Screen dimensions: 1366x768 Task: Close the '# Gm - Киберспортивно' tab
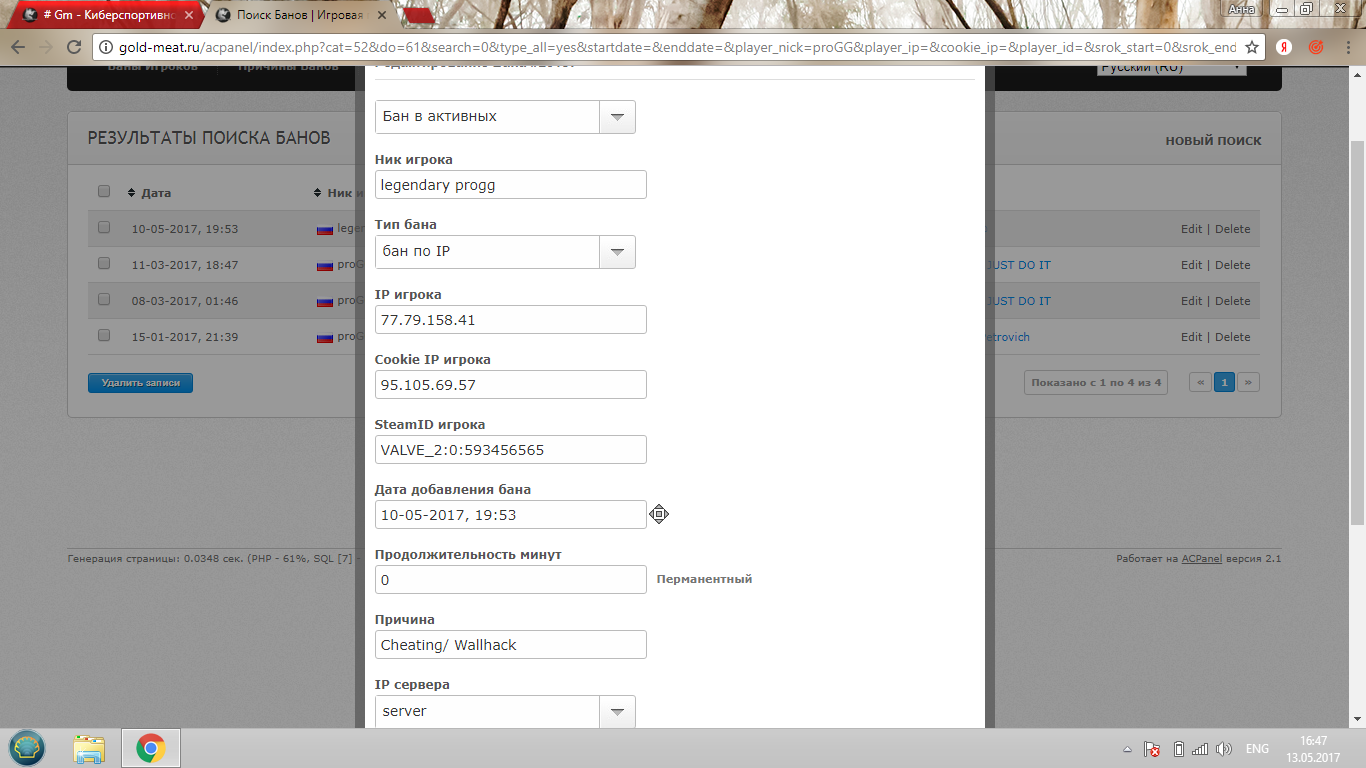[x=190, y=15]
